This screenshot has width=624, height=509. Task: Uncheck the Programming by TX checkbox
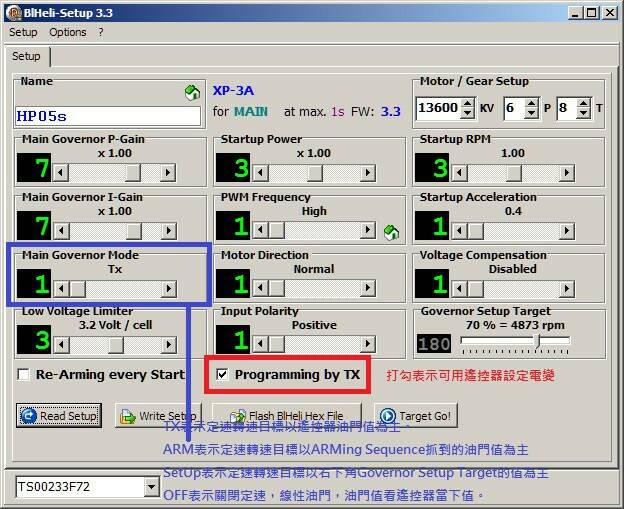click(x=223, y=375)
